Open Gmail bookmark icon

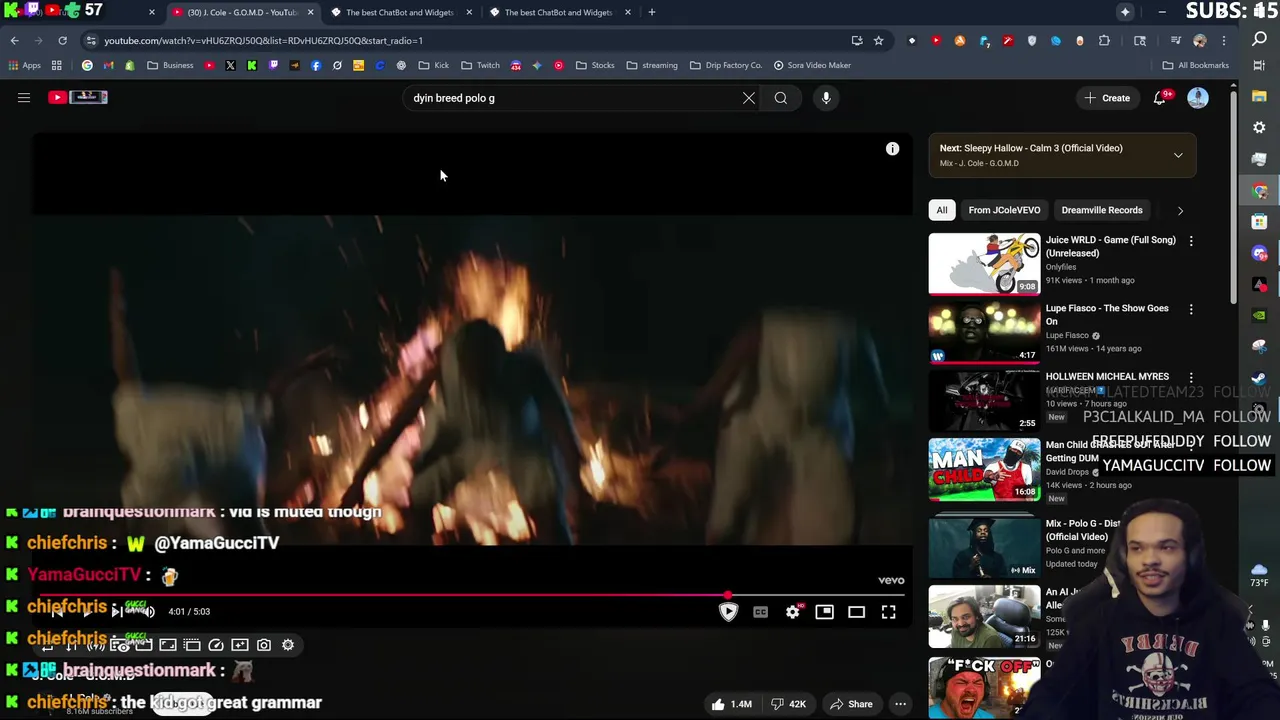point(108,65)
